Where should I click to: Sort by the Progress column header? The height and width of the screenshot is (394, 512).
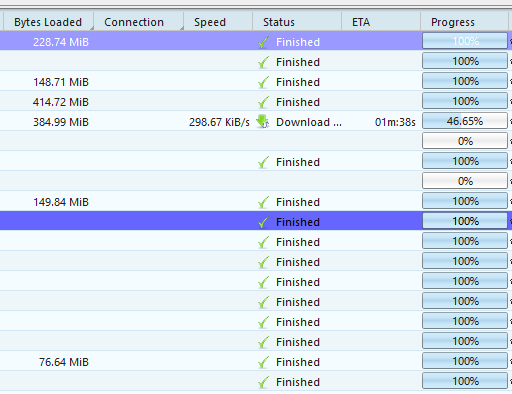click(464, 22)
